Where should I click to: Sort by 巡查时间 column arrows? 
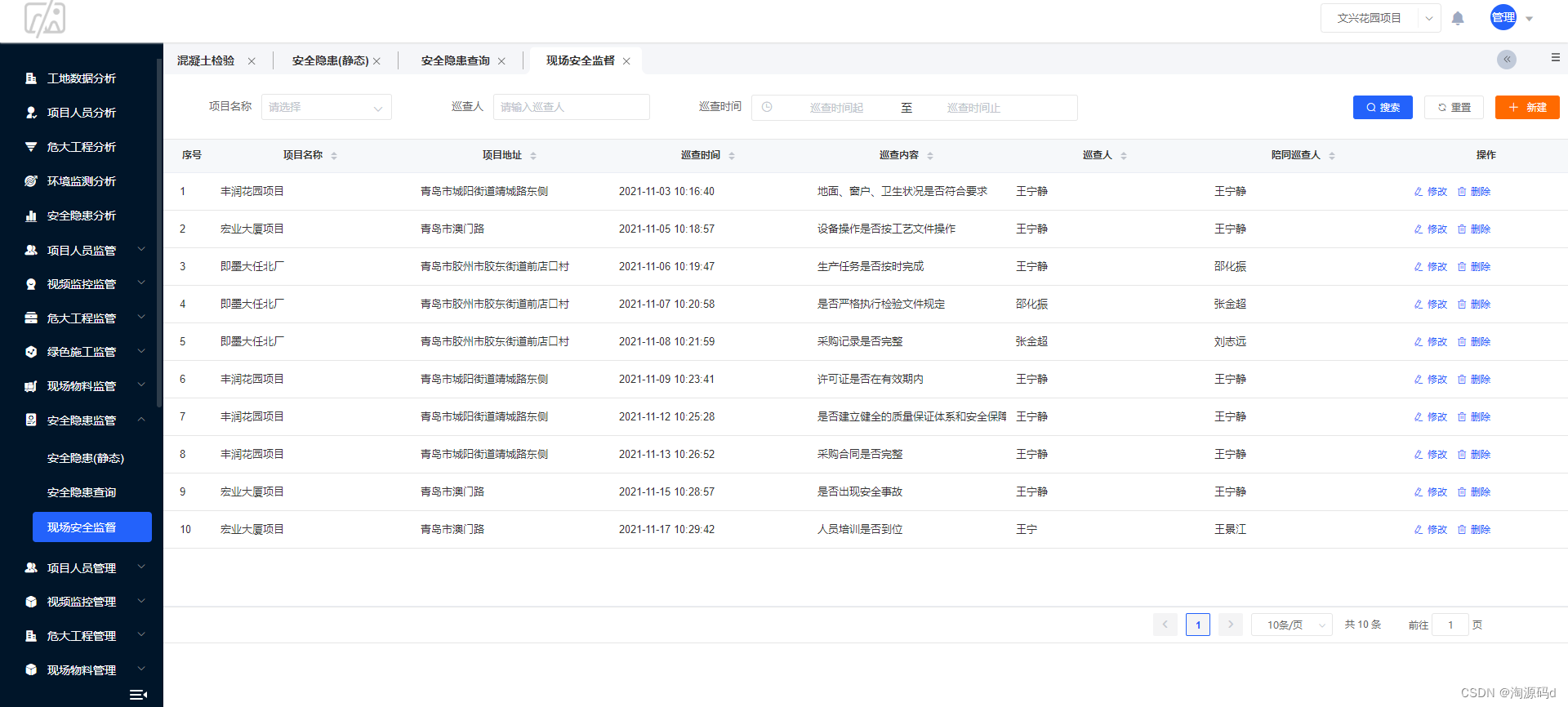click(x=732, y=155)
